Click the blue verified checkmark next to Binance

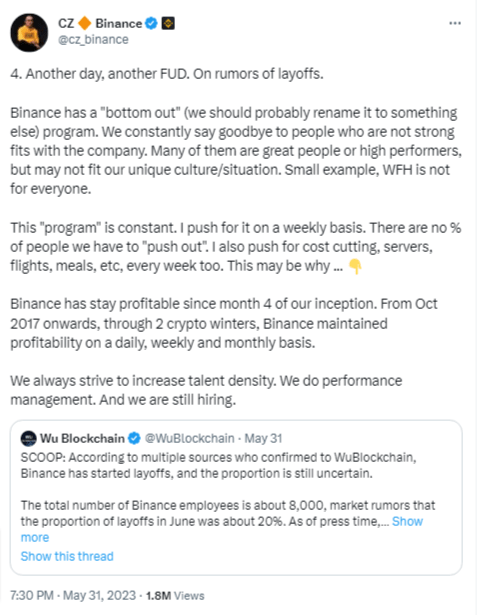pyautogui.click(x=151, y=24)
